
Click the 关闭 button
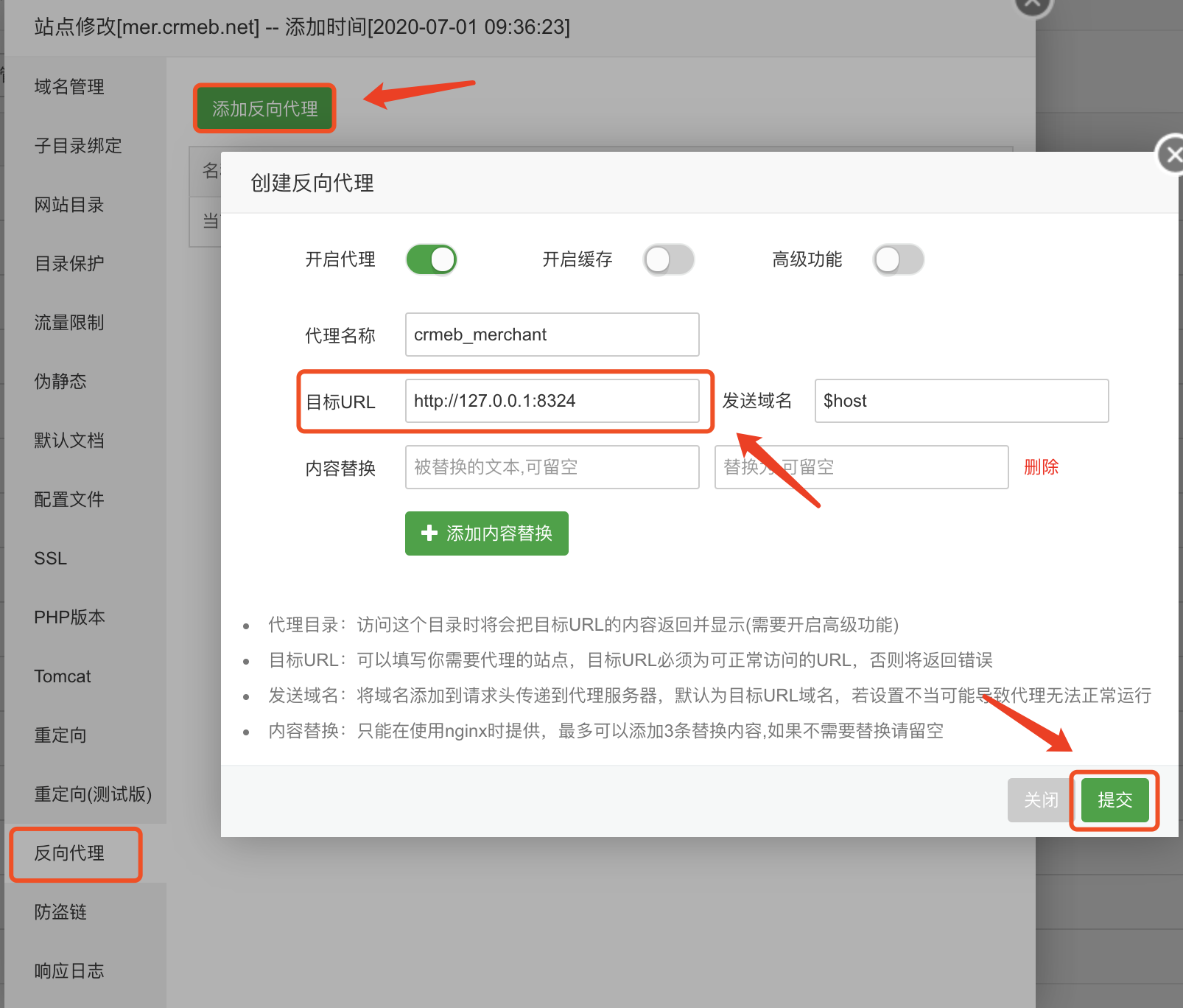point(1039,800)
